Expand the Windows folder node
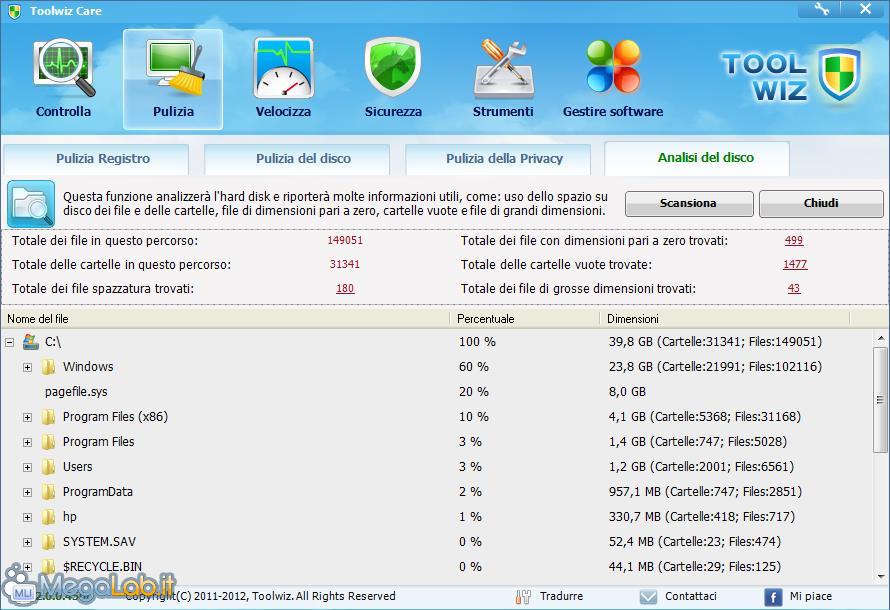The image size is (890, 610). [27, 367]
